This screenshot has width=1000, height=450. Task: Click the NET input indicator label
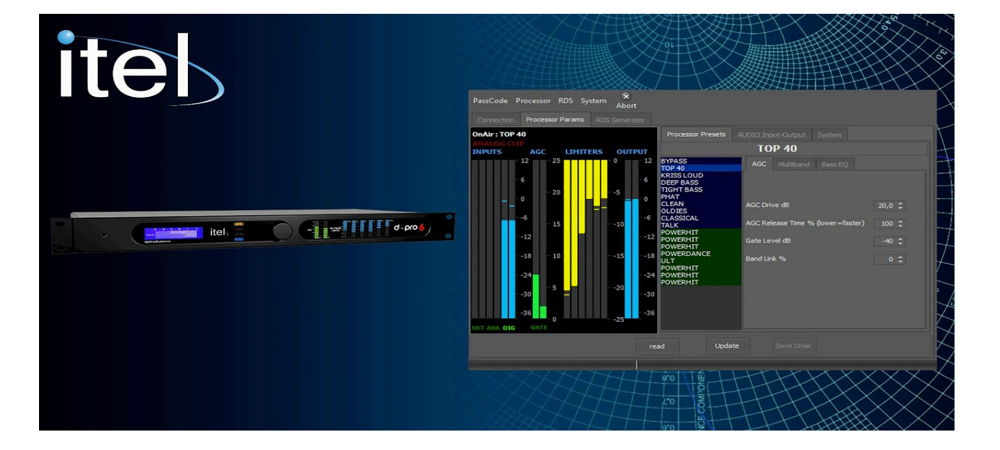(478, 328)
